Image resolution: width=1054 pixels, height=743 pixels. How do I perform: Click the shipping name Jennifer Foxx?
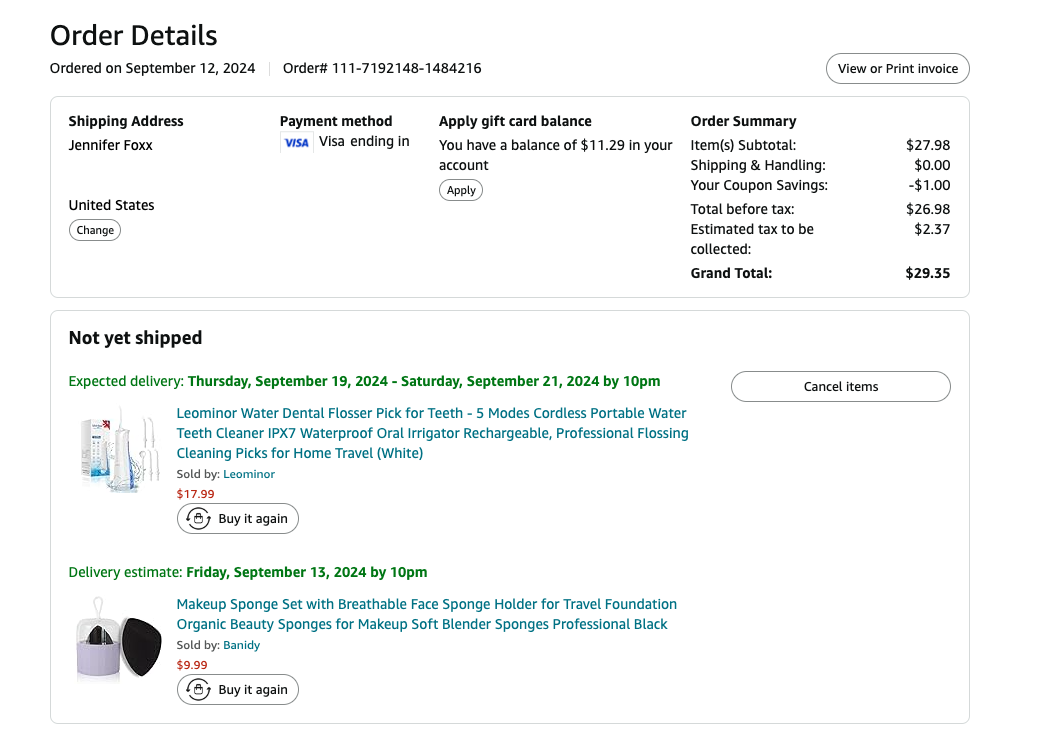110,145
